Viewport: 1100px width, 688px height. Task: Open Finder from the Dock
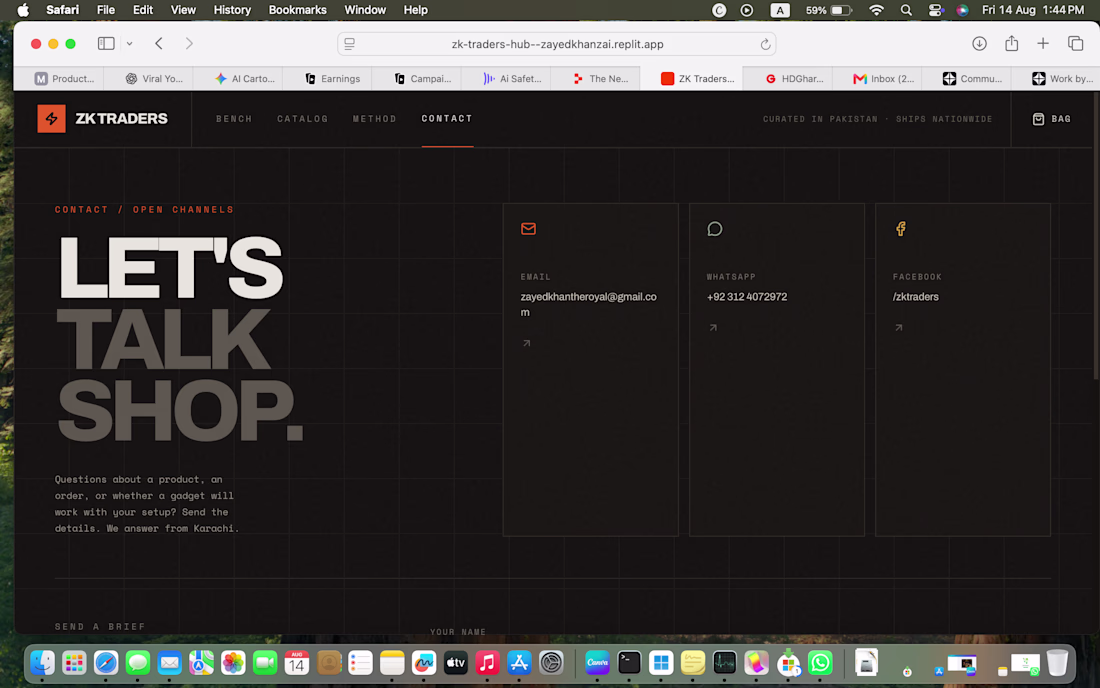tap(43, 663)
